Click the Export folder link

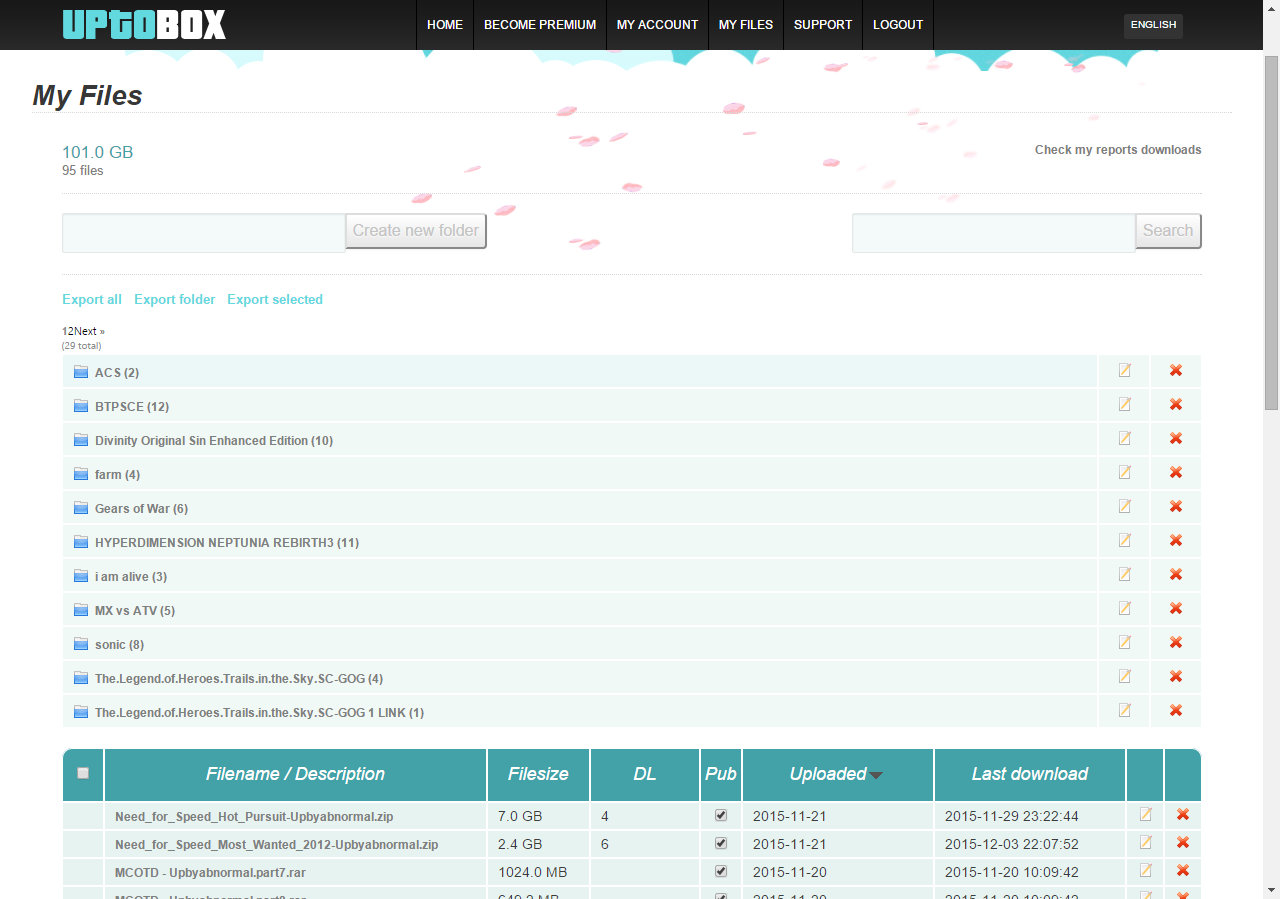175,299
